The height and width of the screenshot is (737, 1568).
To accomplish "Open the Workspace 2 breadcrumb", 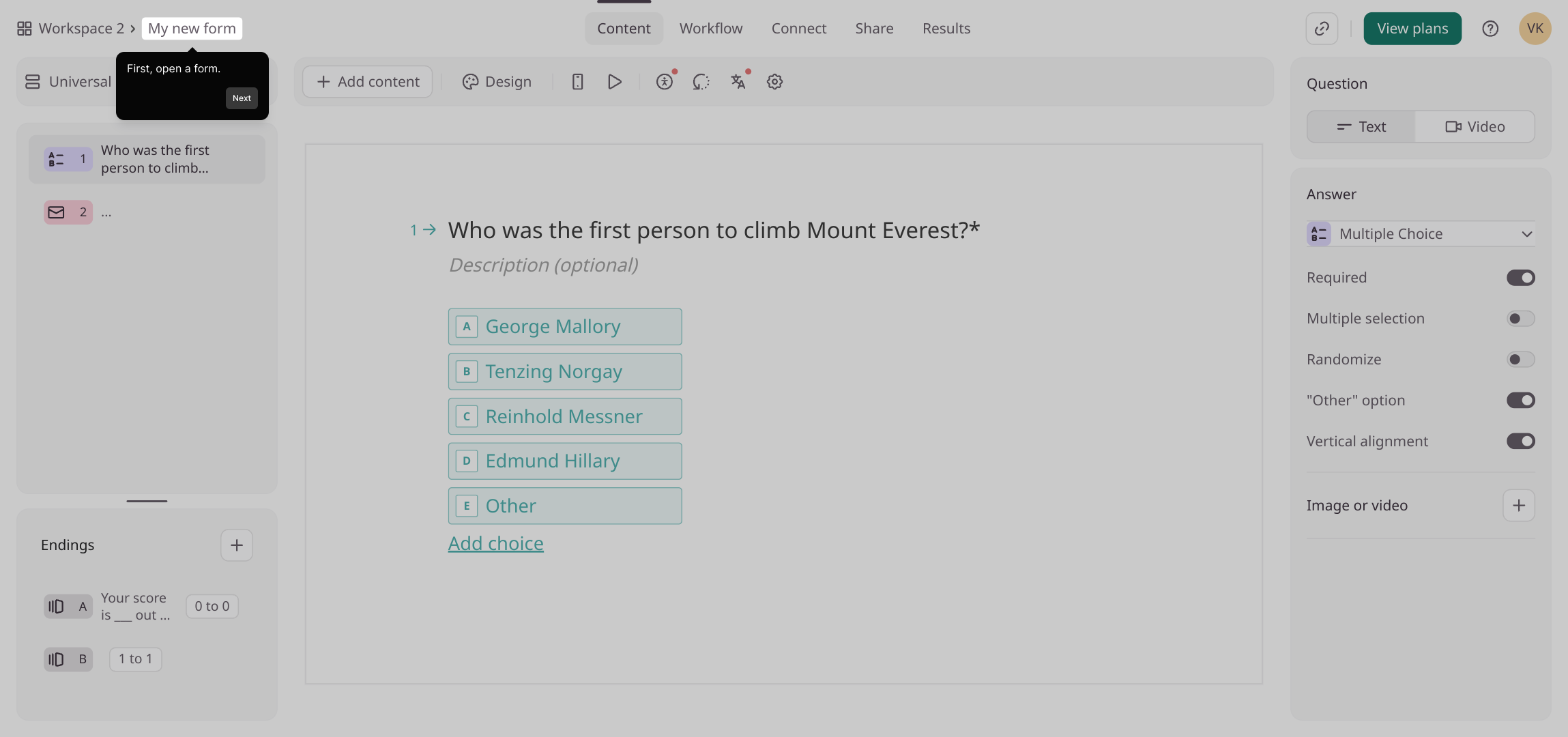I will coord(81,29).
